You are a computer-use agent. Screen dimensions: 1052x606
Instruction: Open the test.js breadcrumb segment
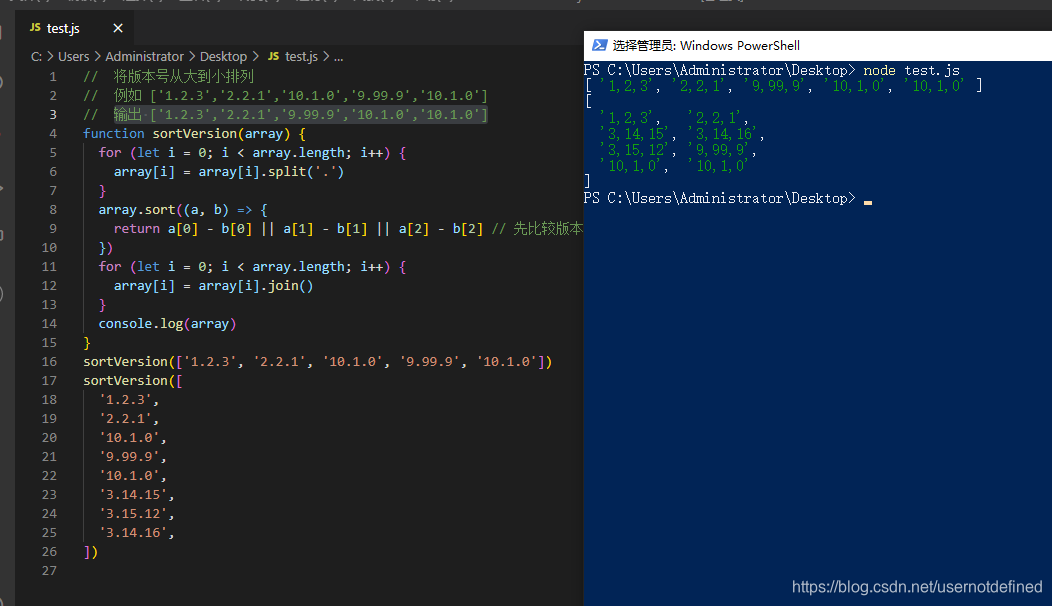301,56
